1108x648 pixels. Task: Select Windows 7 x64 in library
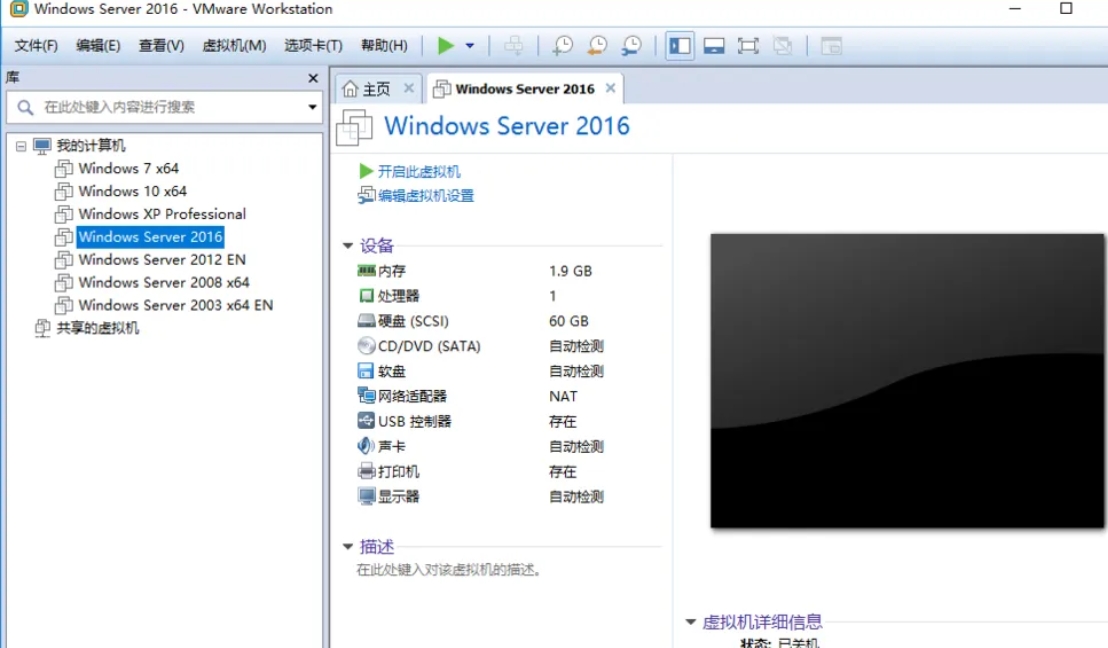coord(129,168)
